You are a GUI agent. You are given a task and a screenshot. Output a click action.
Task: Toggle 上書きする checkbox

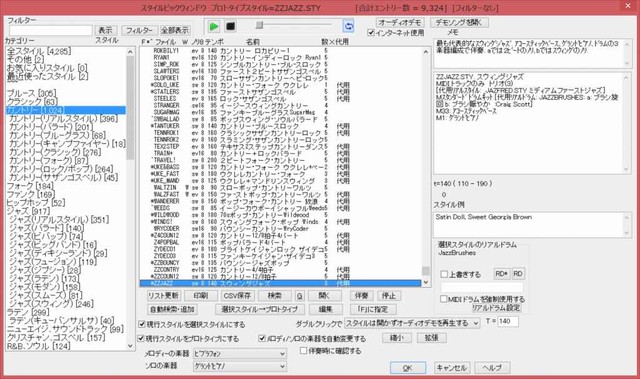coord(444,274)
